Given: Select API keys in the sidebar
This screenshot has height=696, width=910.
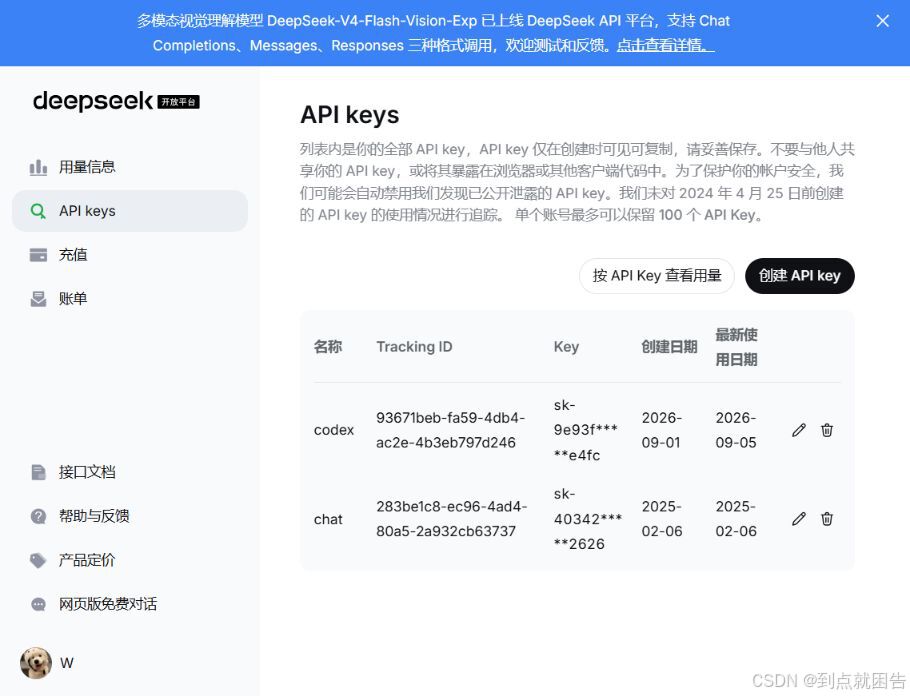Looking at the screenshot, I should (130, 211).
